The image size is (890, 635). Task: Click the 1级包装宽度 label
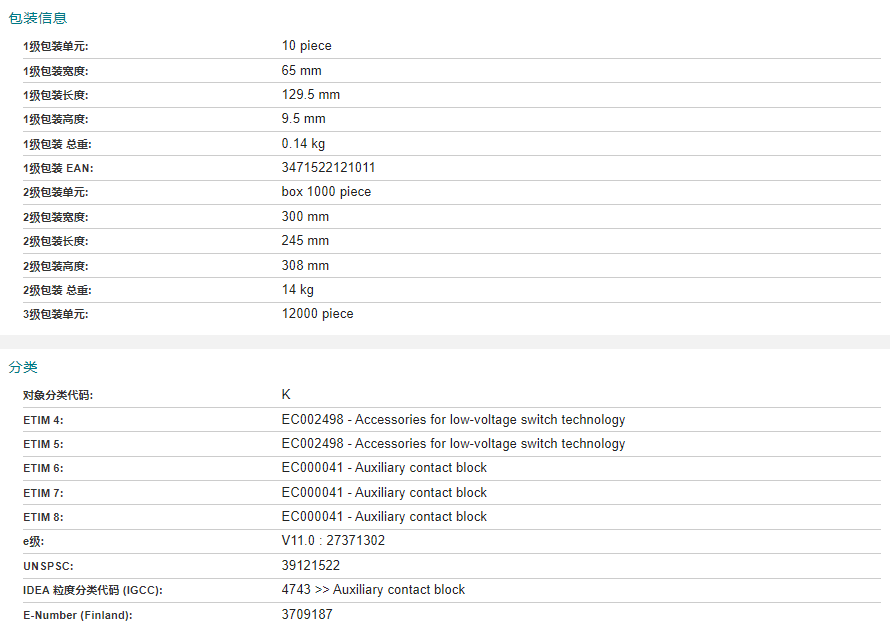(56, 72)
